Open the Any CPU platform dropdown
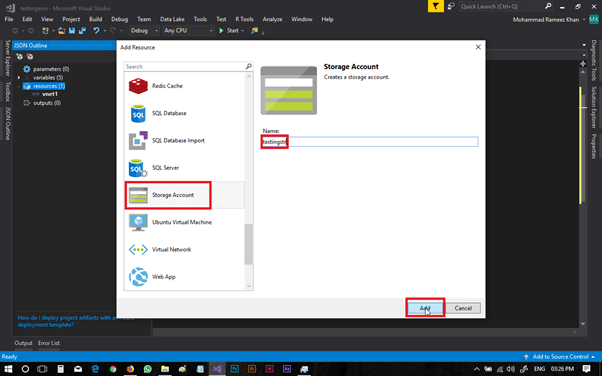This screenshot has width=602, height=376. tap(188, 31)
